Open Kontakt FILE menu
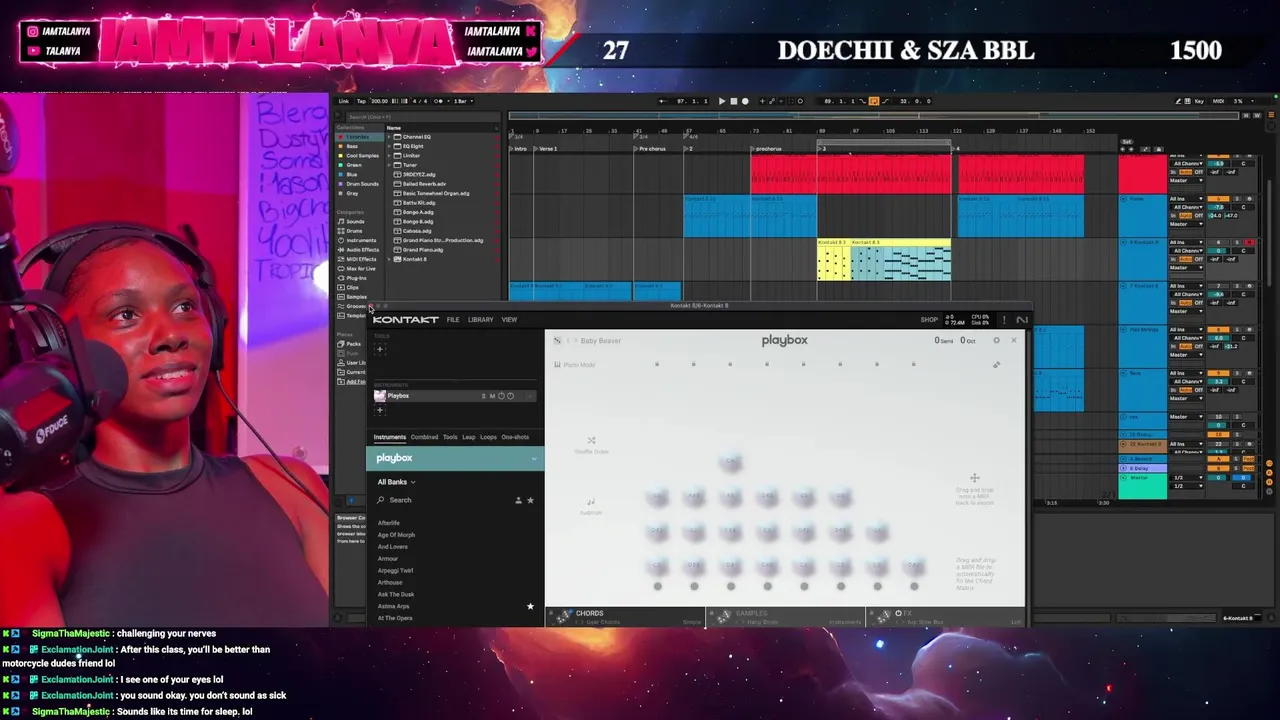The width and height of the screenshot is (1280, 720). [x=453, y=320]
